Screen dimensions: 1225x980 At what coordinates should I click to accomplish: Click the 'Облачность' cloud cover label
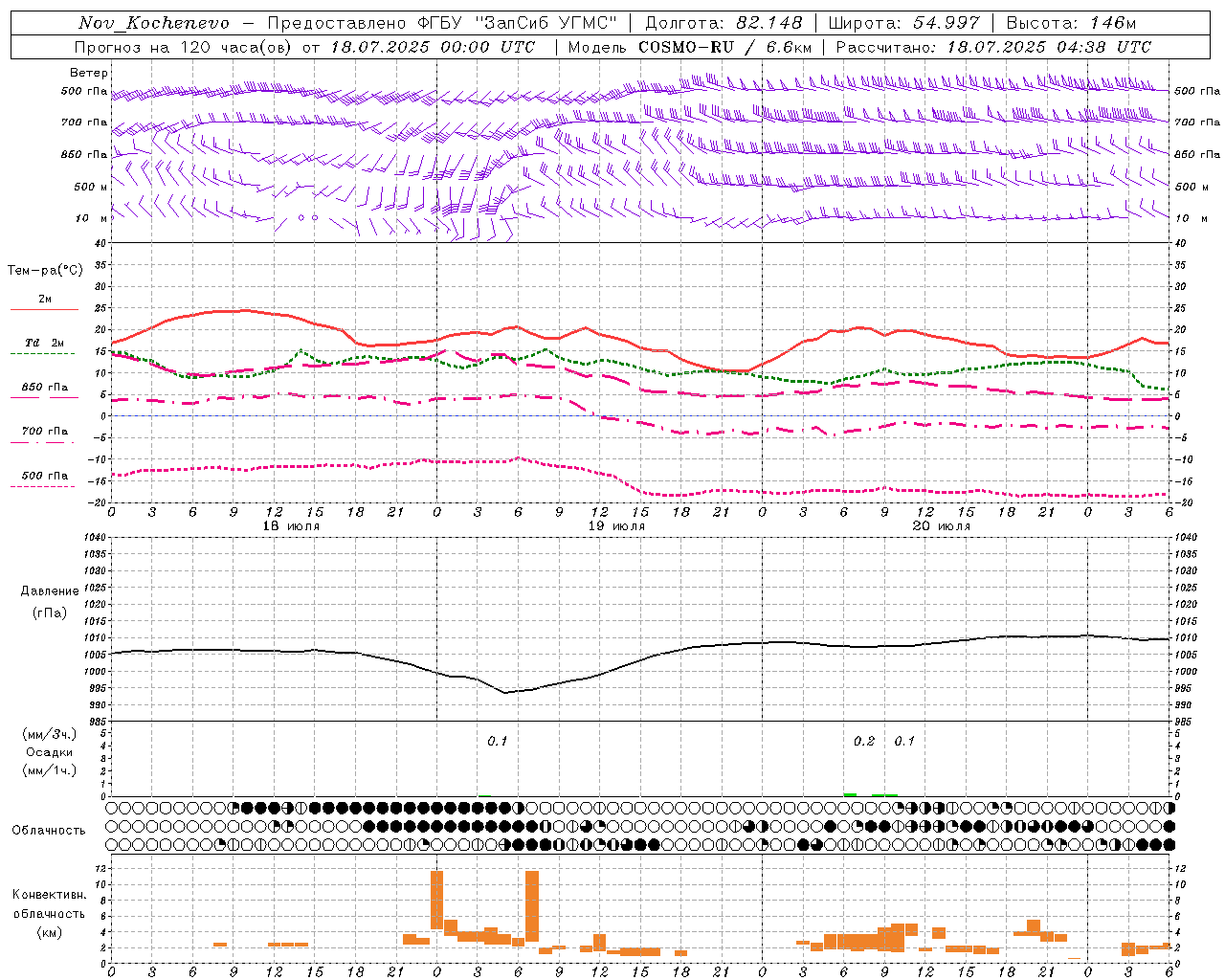pyautogui.click(x=49, y=831)
